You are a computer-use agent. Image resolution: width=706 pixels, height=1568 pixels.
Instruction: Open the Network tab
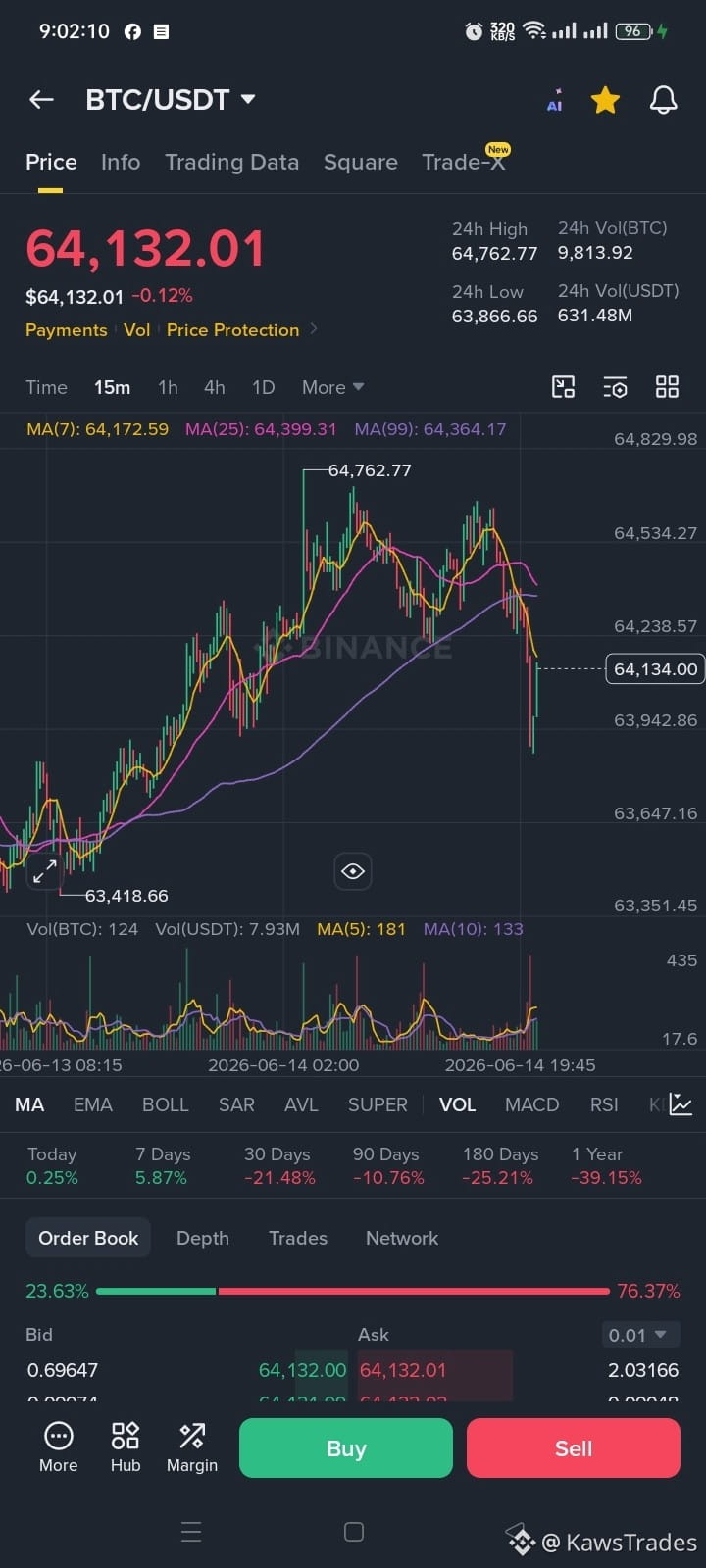click(402, 1238)
